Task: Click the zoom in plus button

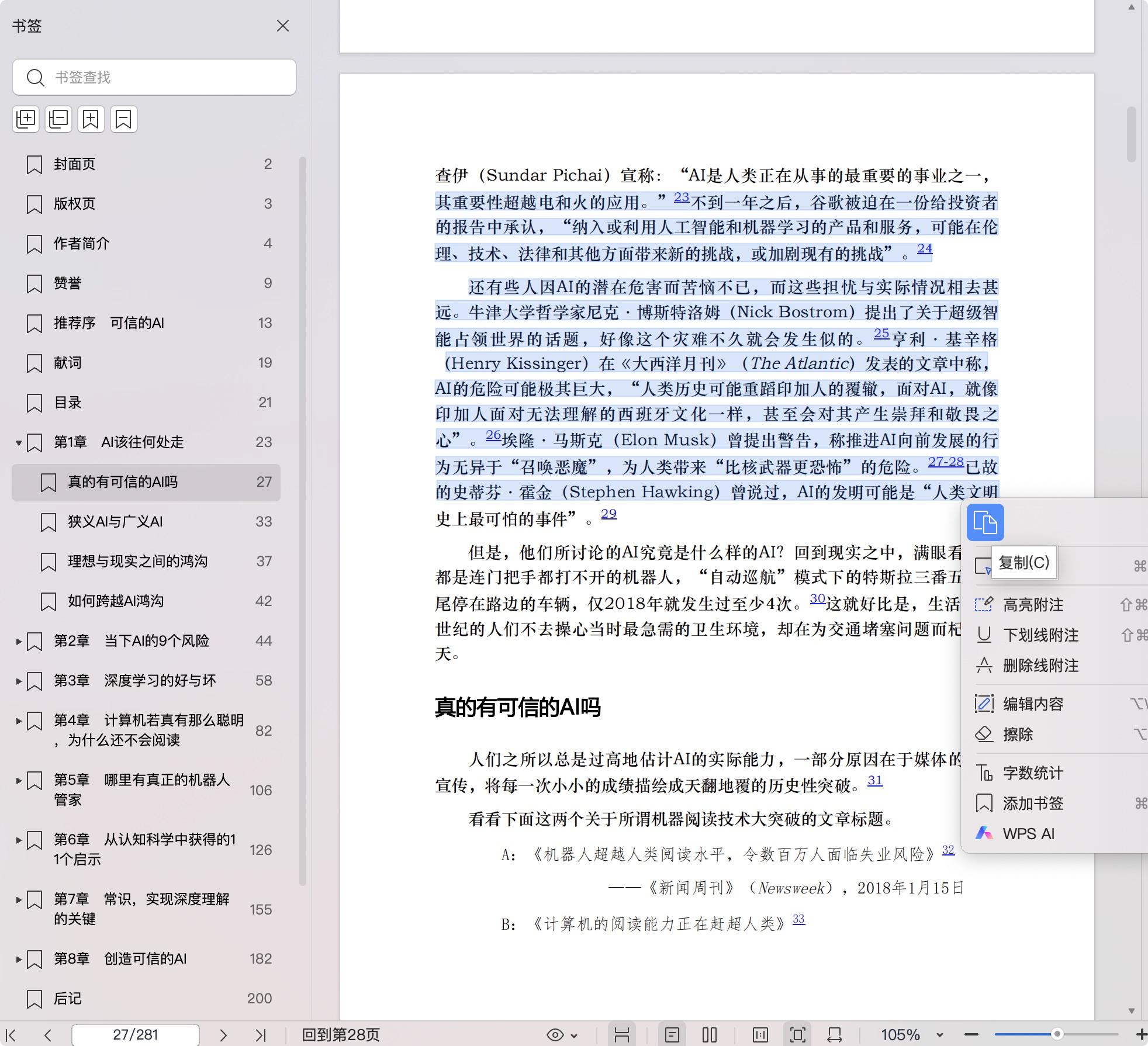Action: click(1140, 1035)
